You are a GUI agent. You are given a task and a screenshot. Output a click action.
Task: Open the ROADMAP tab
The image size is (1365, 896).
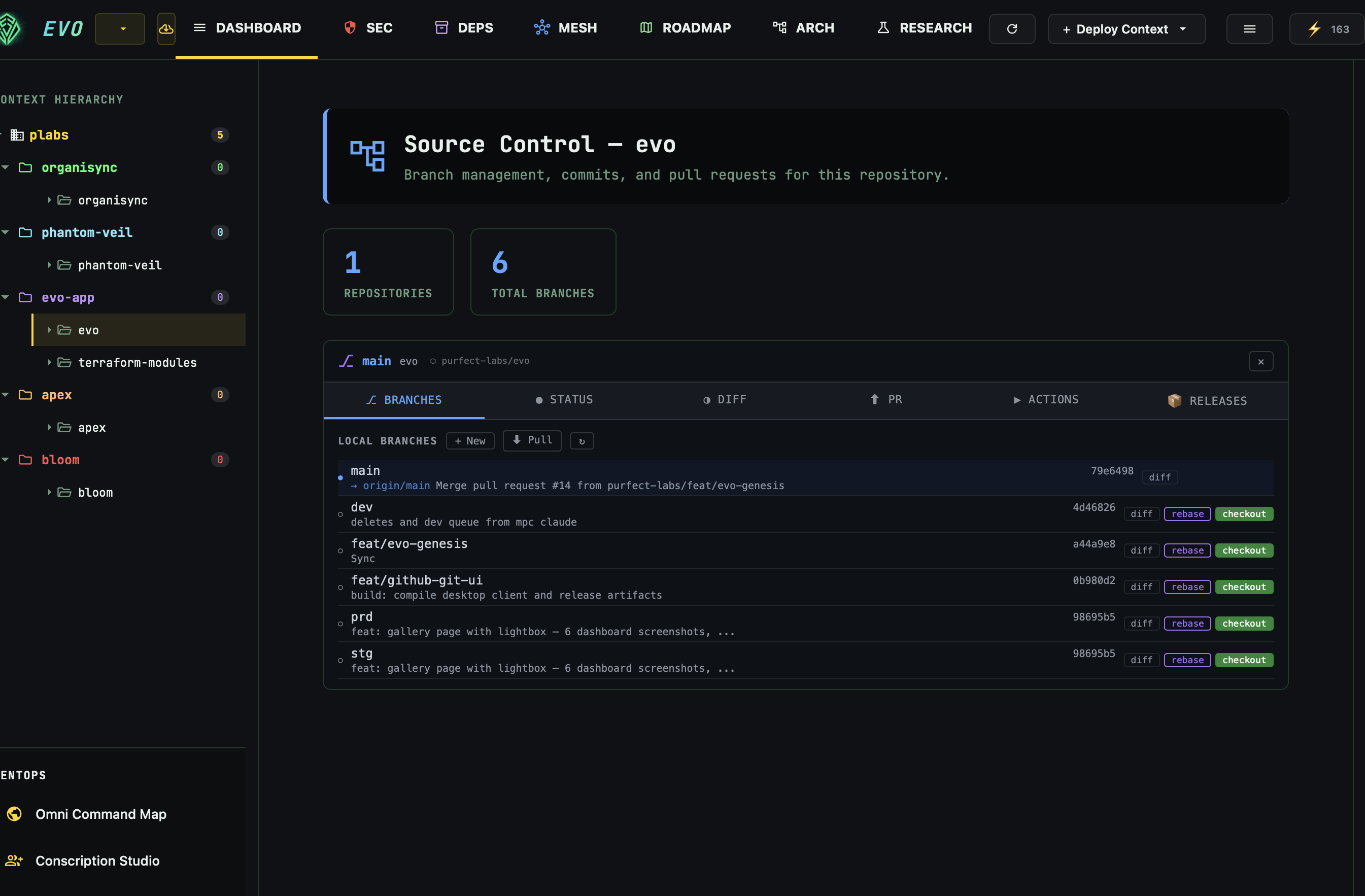685,28
